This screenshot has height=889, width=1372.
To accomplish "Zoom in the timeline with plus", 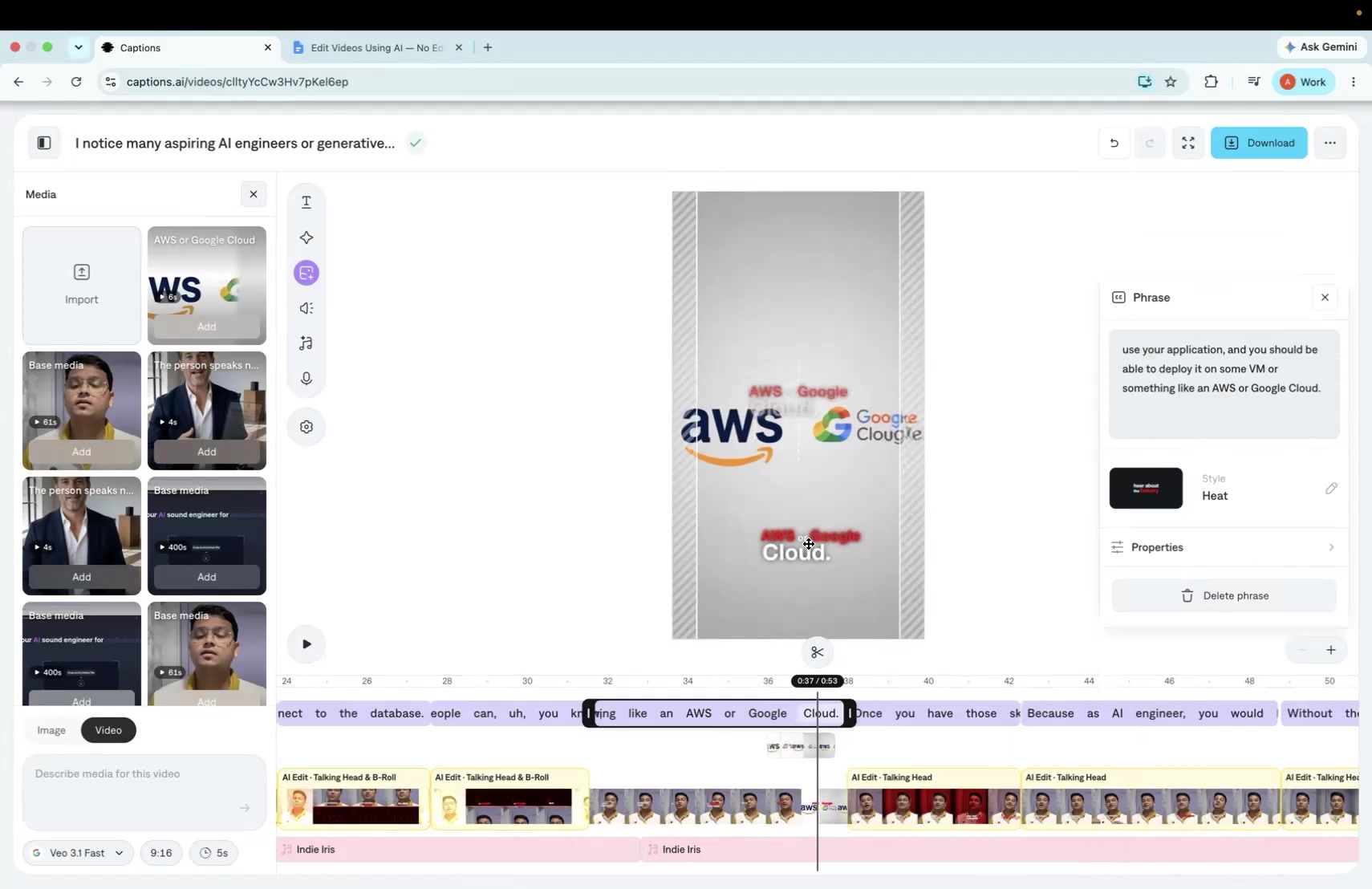I will [1331, 650].
